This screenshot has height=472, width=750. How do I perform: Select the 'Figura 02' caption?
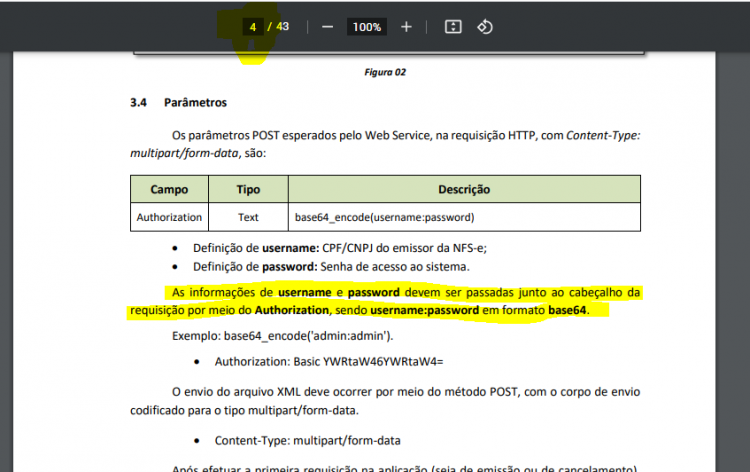pyautogui.click(x=385, y=72)
